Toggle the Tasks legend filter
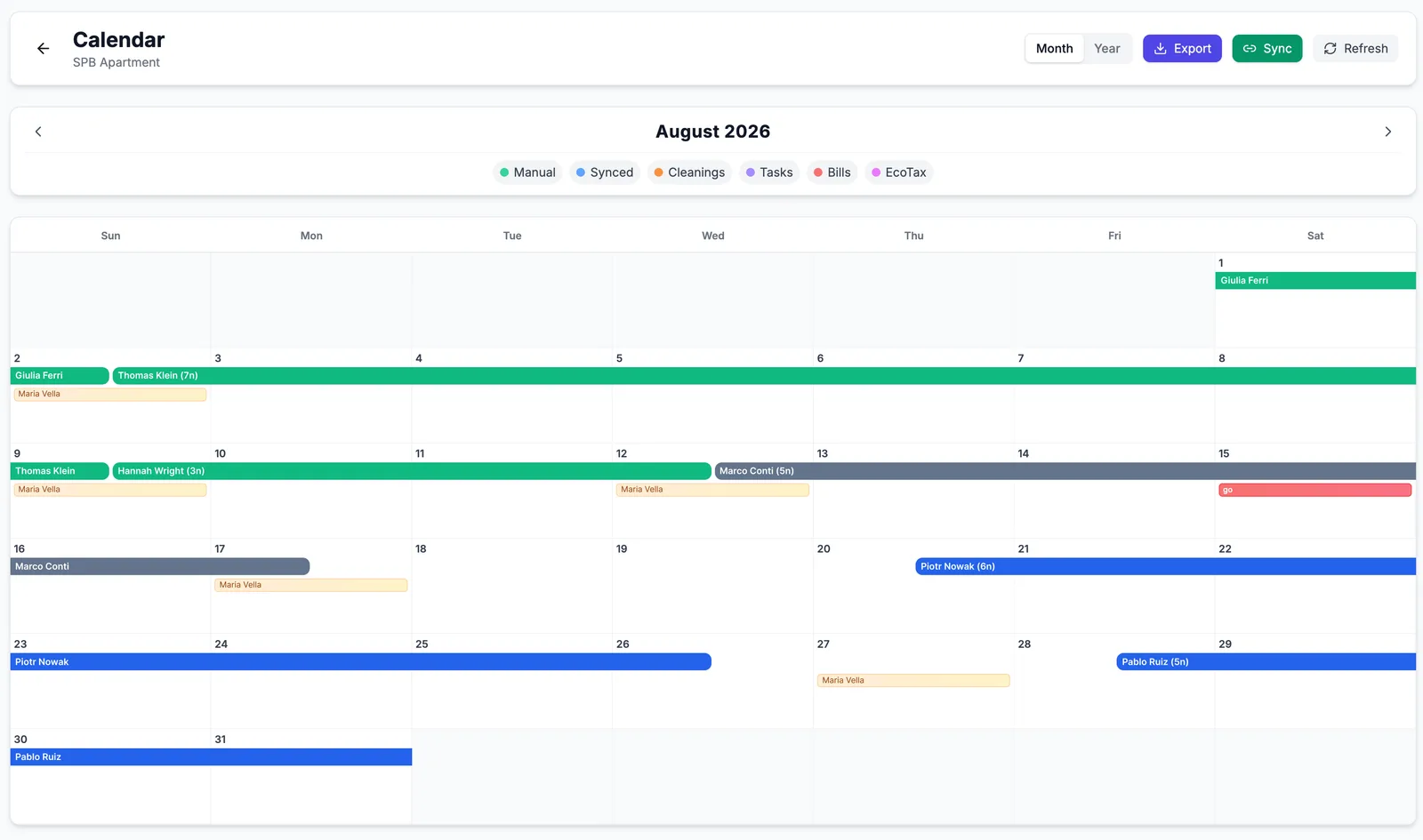The image size is (1423, 840). click(x=769, y=172)
